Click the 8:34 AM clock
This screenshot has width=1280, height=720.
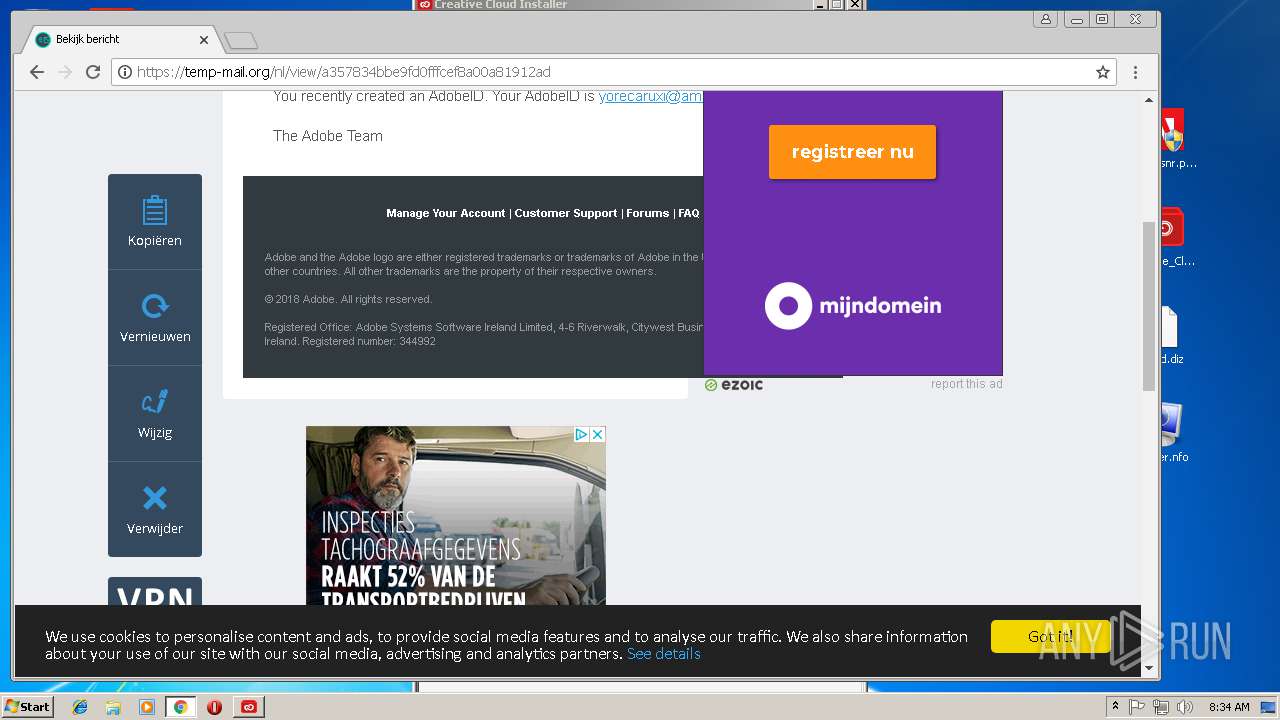point(1229,707)
